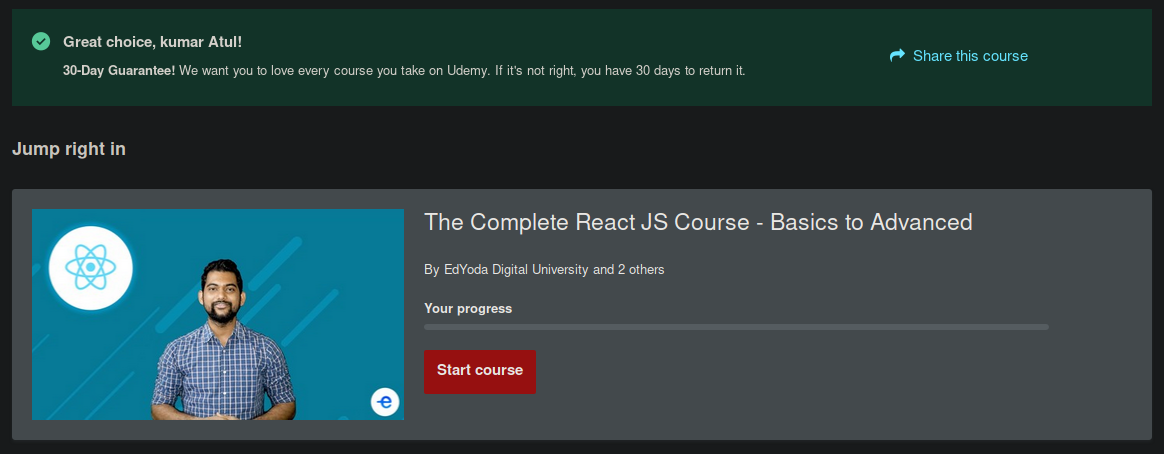Image resolution: width=1164 pixels, height=454 pixels.
Task: Click the share arrow icon
Action: pyautogui.click(x=897, y=56)
